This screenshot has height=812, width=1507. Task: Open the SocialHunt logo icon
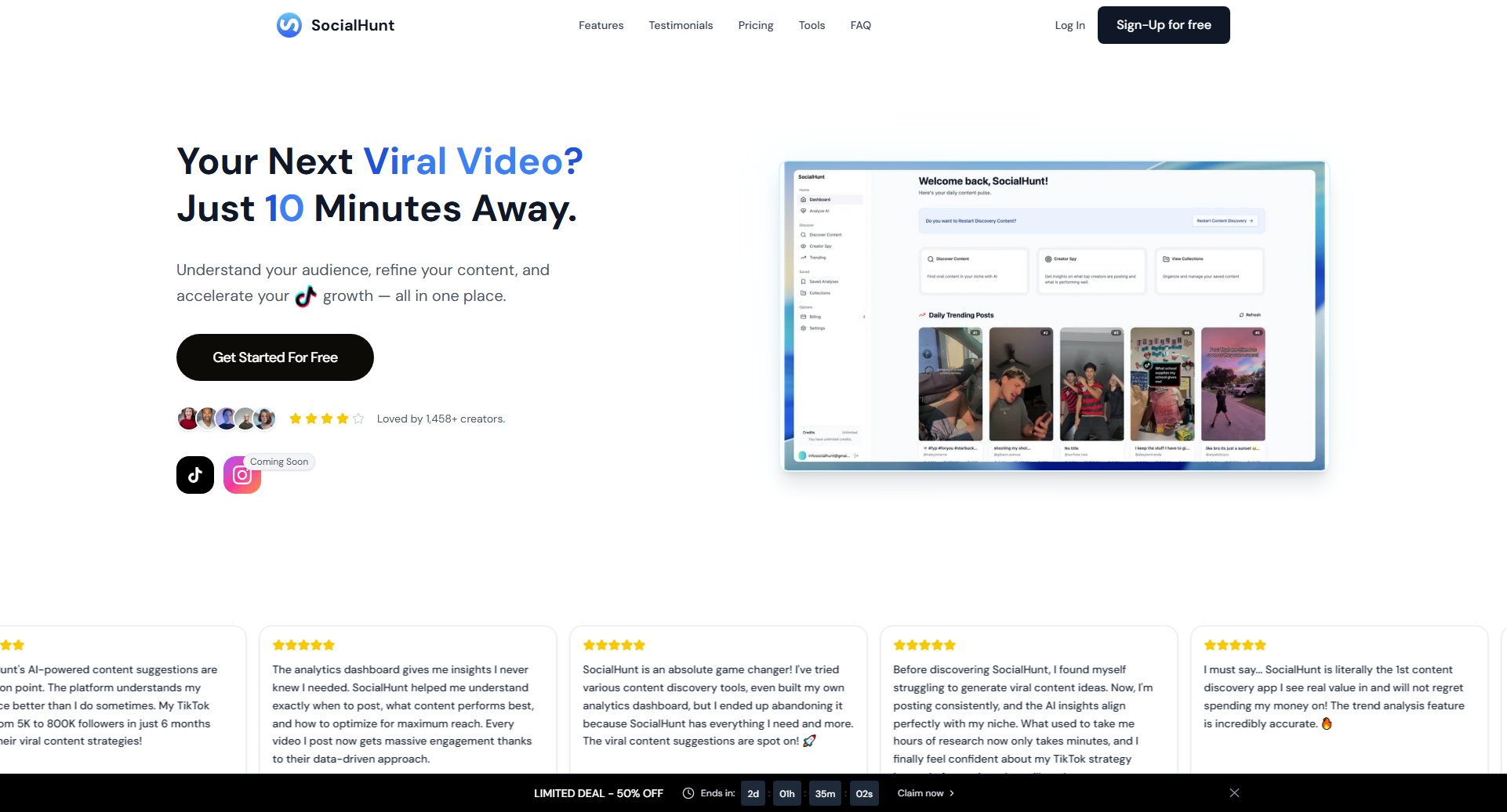[x=289, y=24]
